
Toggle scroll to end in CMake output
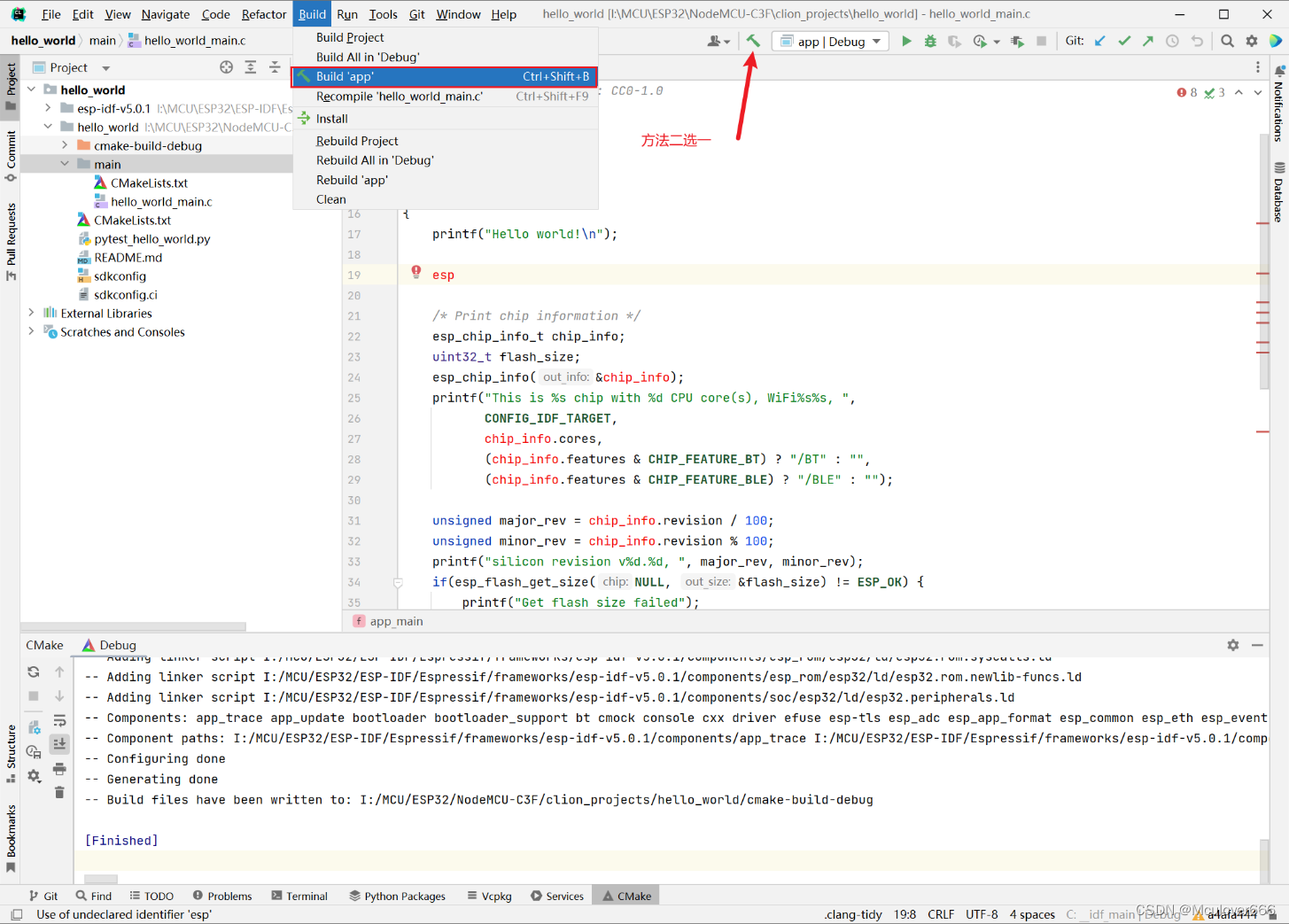click(59, 744)
